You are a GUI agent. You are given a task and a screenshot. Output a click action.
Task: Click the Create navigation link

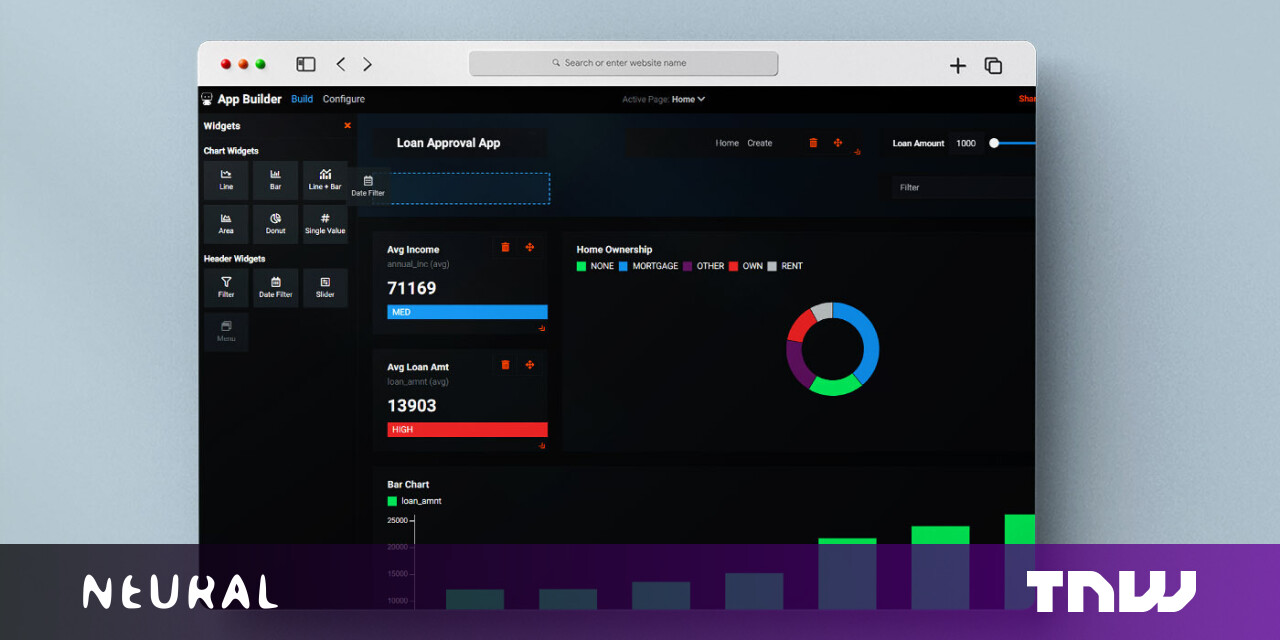pyautogui.click(x=760, y=143)
